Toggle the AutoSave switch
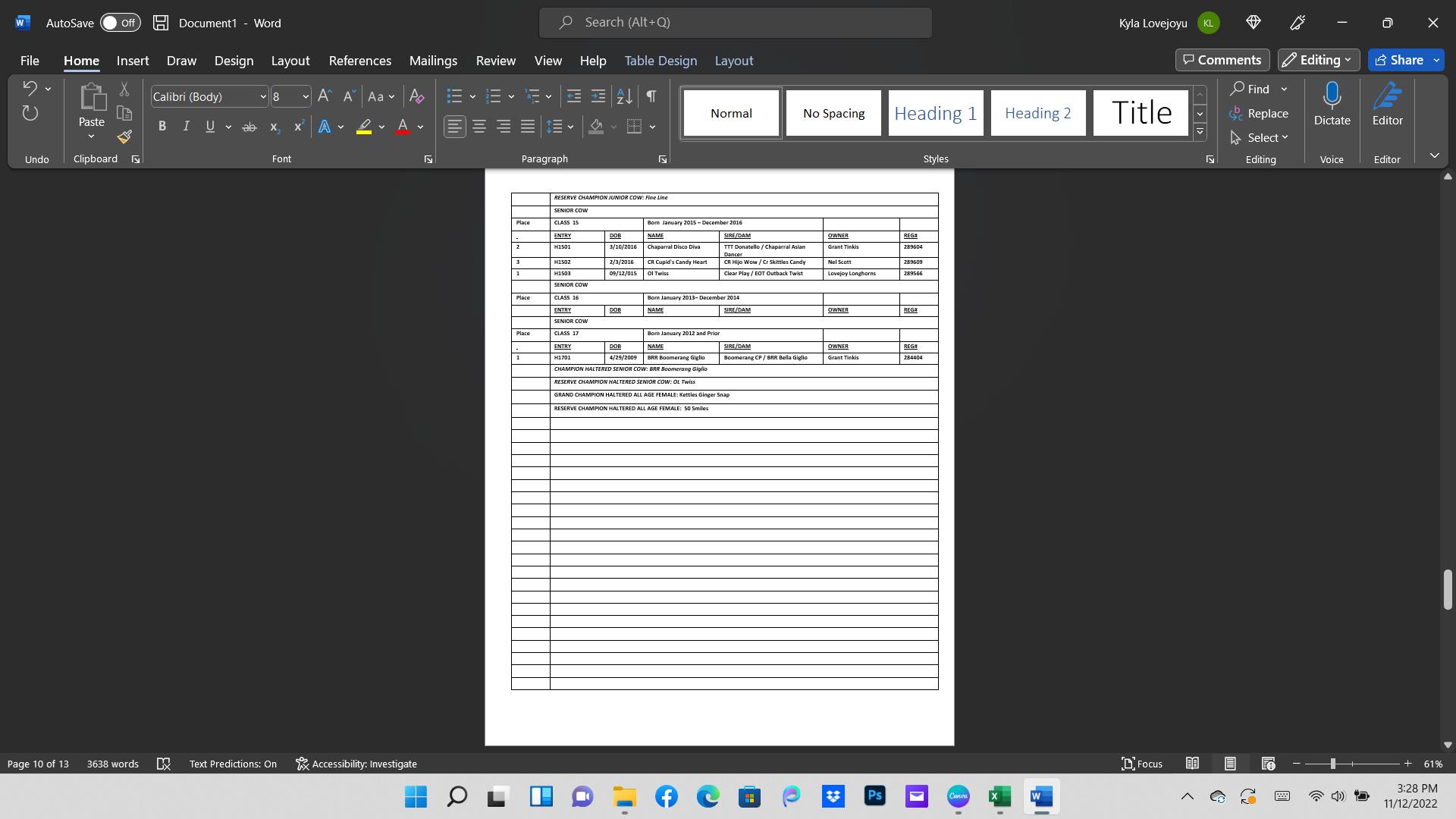1456x819 pixels. click(121, 23)
